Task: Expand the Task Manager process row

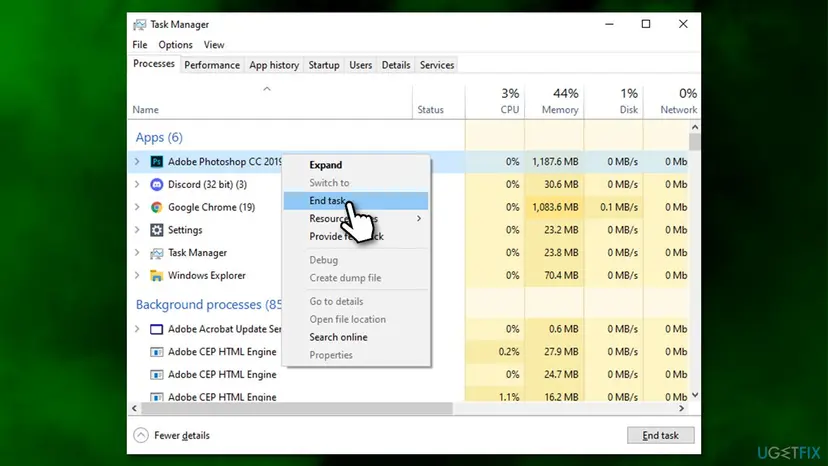Action: tap(137, 253)
